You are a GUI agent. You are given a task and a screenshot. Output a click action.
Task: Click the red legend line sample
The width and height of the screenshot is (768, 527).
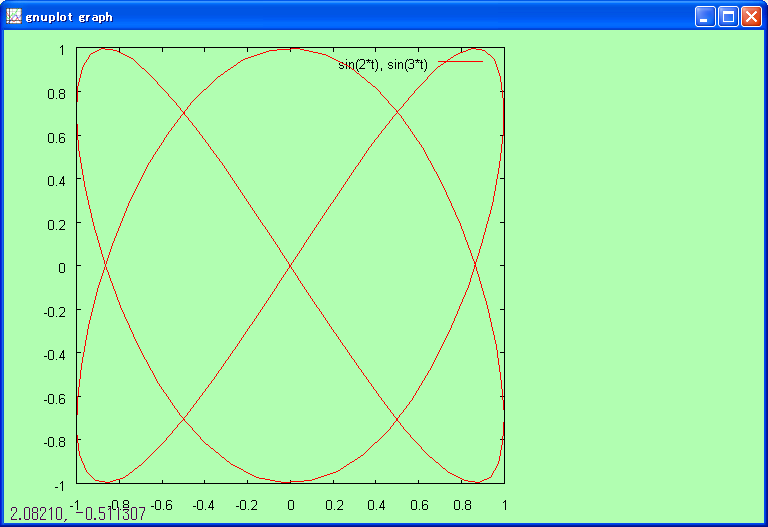click(460, 62)
